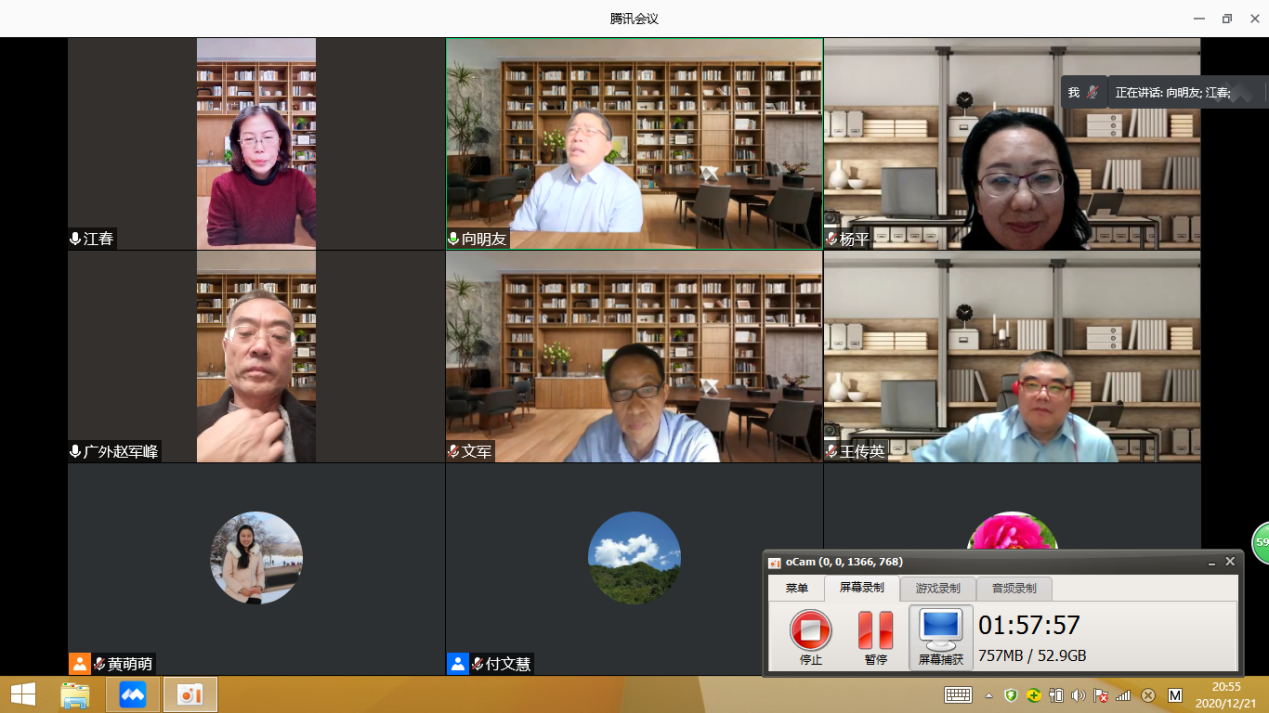Screen dimensions: 1269x713
Task: Click the microphone icon next to 江春
Action: pos(75,239)
